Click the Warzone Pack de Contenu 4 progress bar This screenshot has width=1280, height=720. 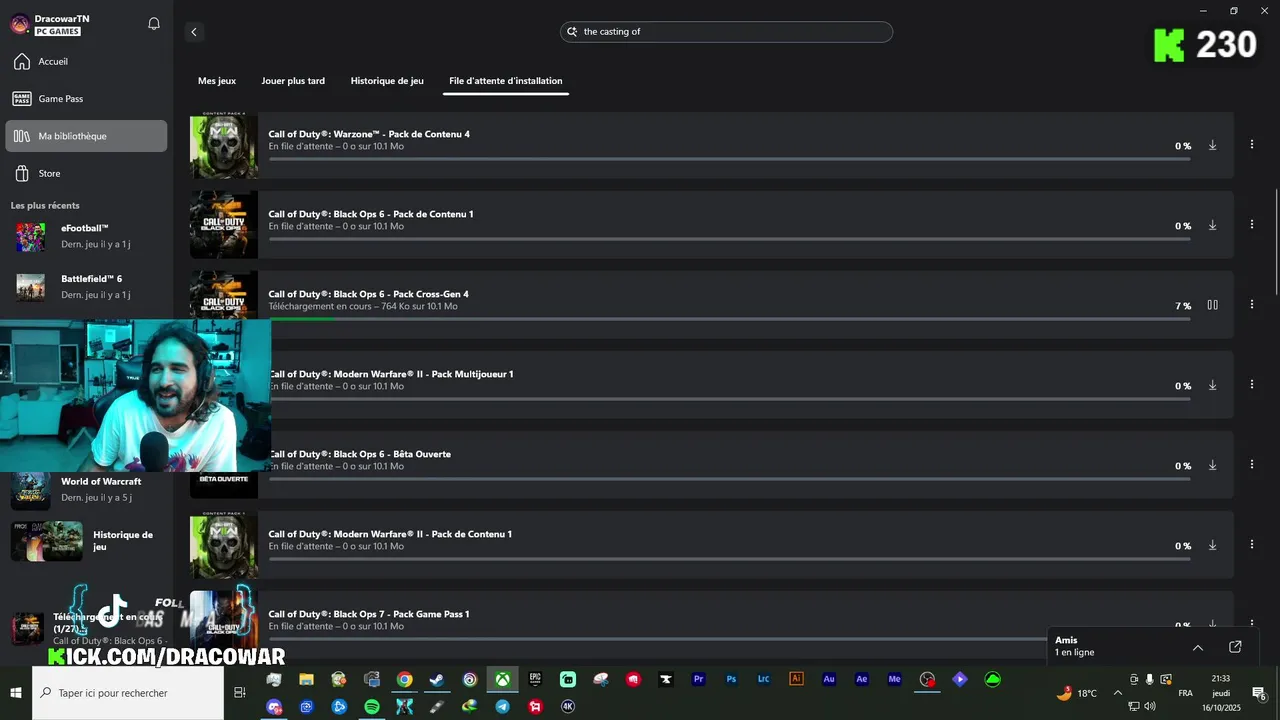(729, 159)
